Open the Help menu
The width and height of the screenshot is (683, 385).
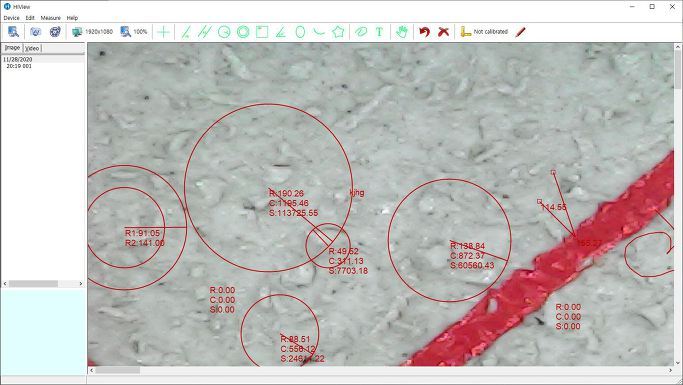(x=72, y=18)
